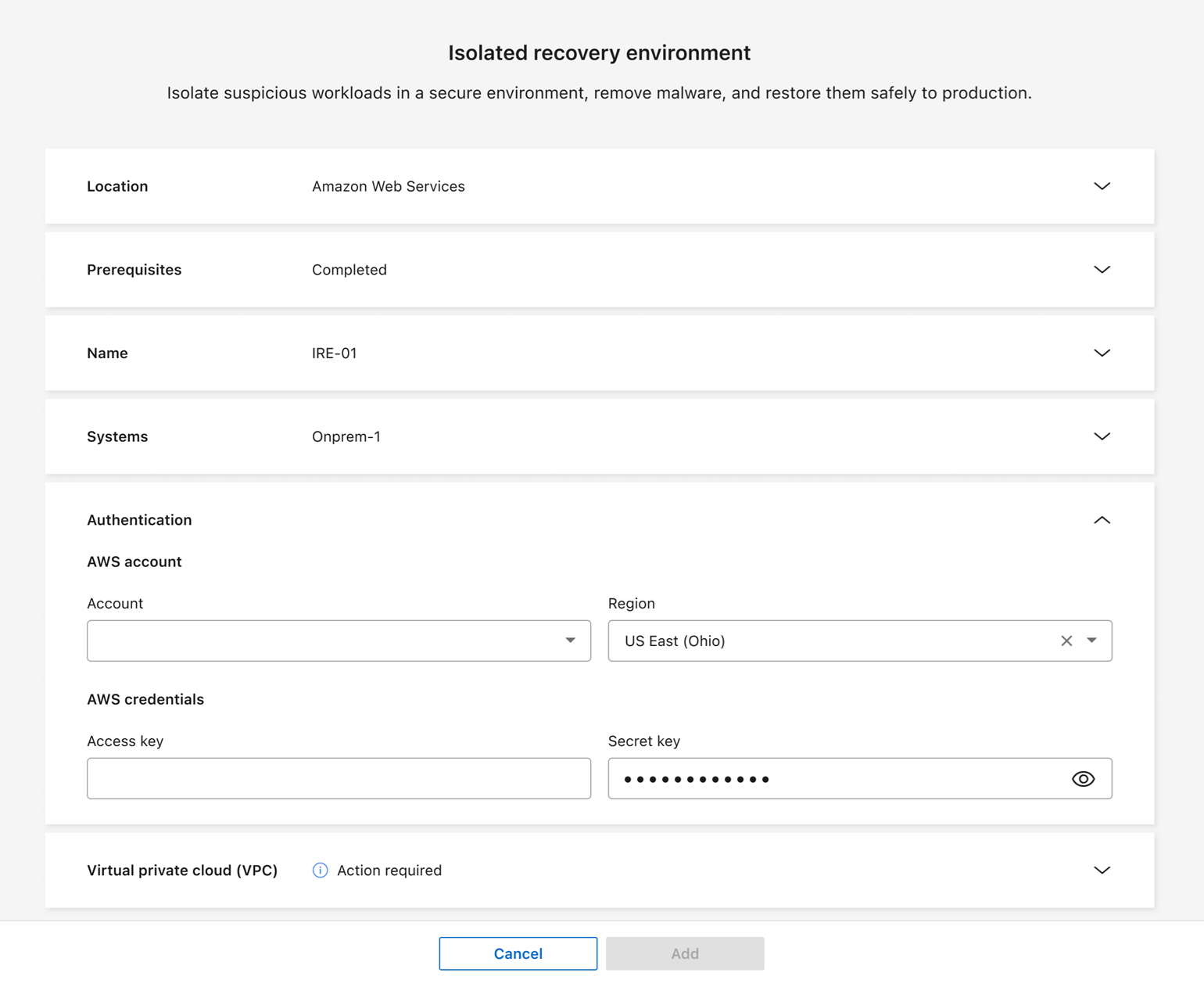
Task: Clear the US East (Ohio) region selection
Action: tap(1066, 641)
